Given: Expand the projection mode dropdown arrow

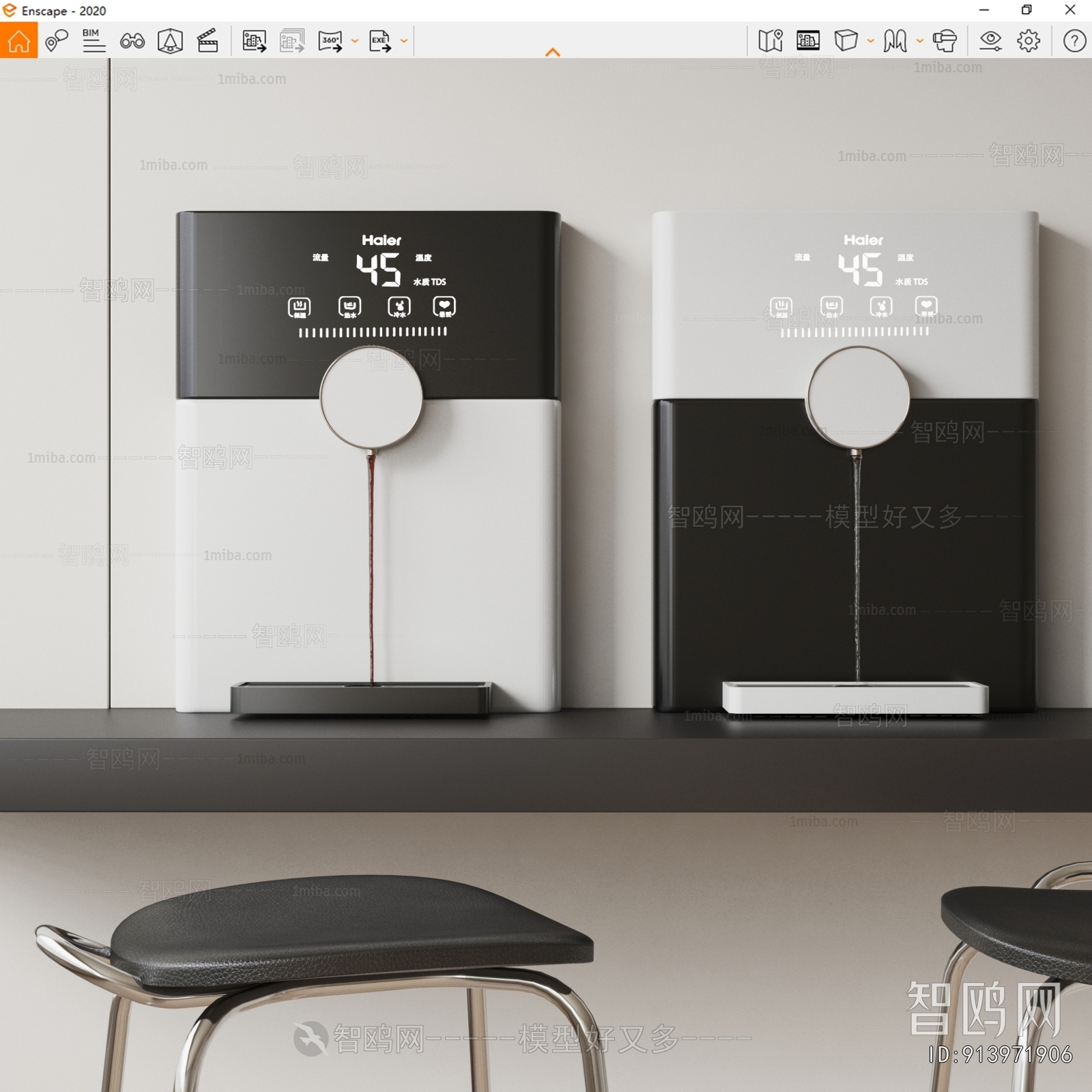Looking at the screenshot, I should click(x=871, y=41).
